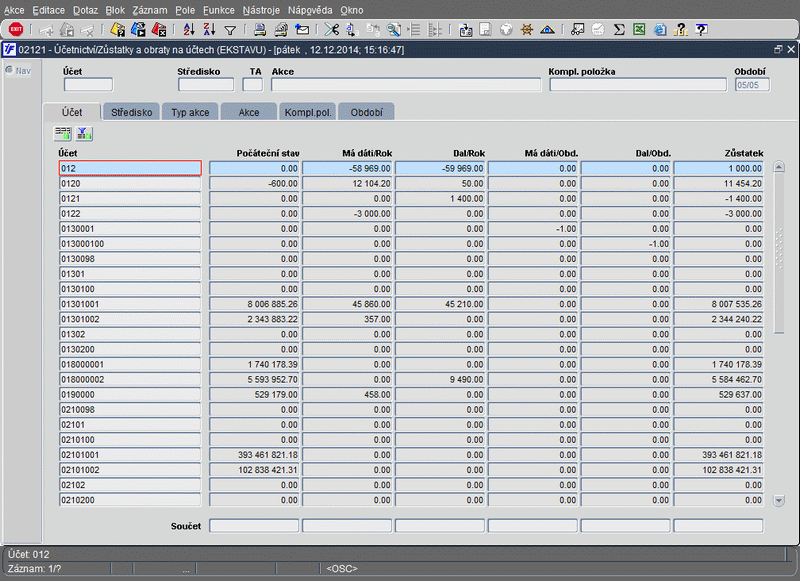Click the red EXIT toolbar icon

click(x=15, y=30)
